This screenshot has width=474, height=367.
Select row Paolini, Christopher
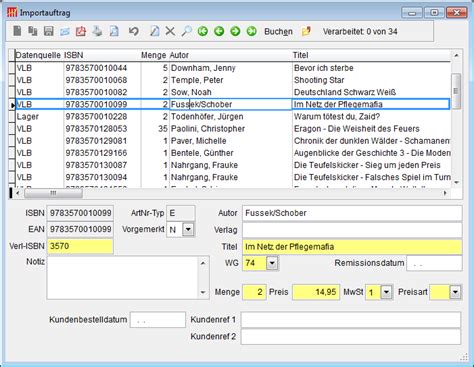[x=232, y=129]
